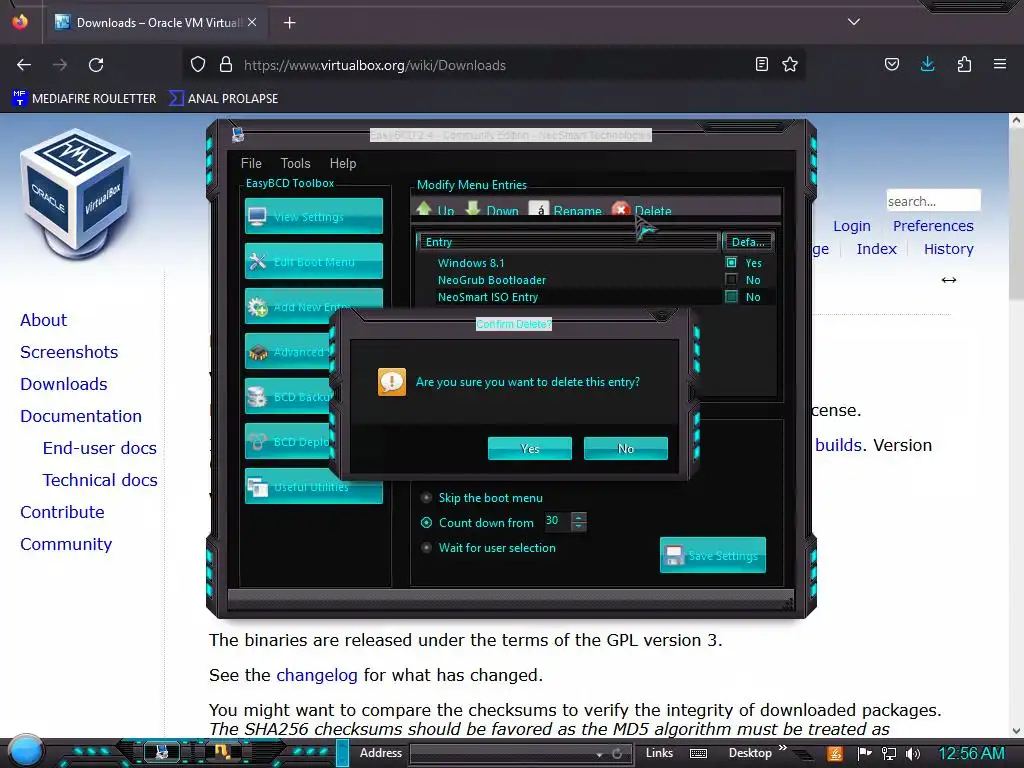Open the MEDIAFIRE ROULETTER bookmark
This screenshot has height=768, width=1024.
(84, 99)
